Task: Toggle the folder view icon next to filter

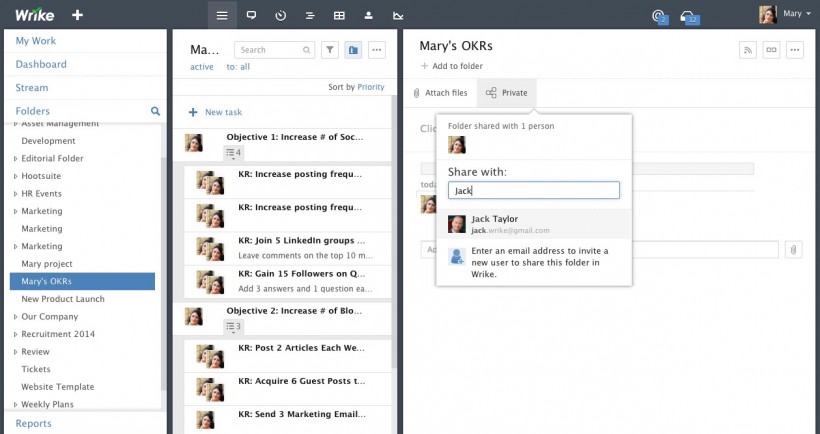Action: point(353,50)
